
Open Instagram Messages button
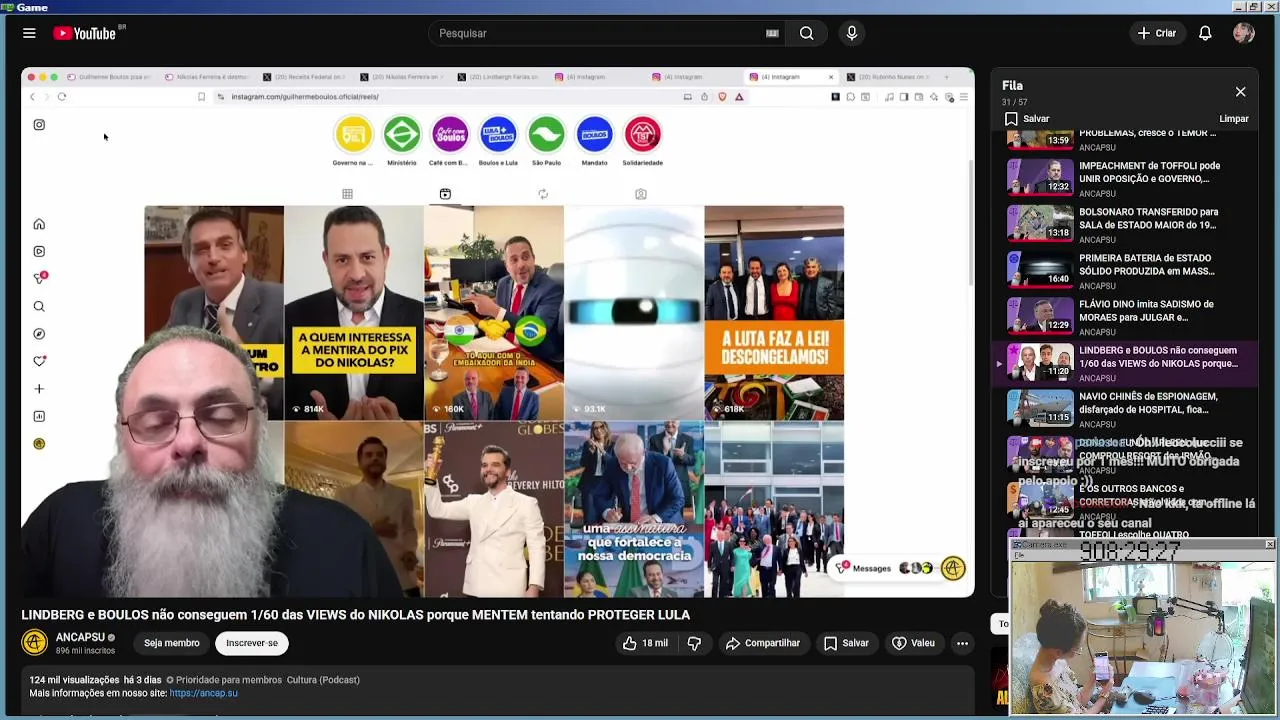click(x=864, y=568)
